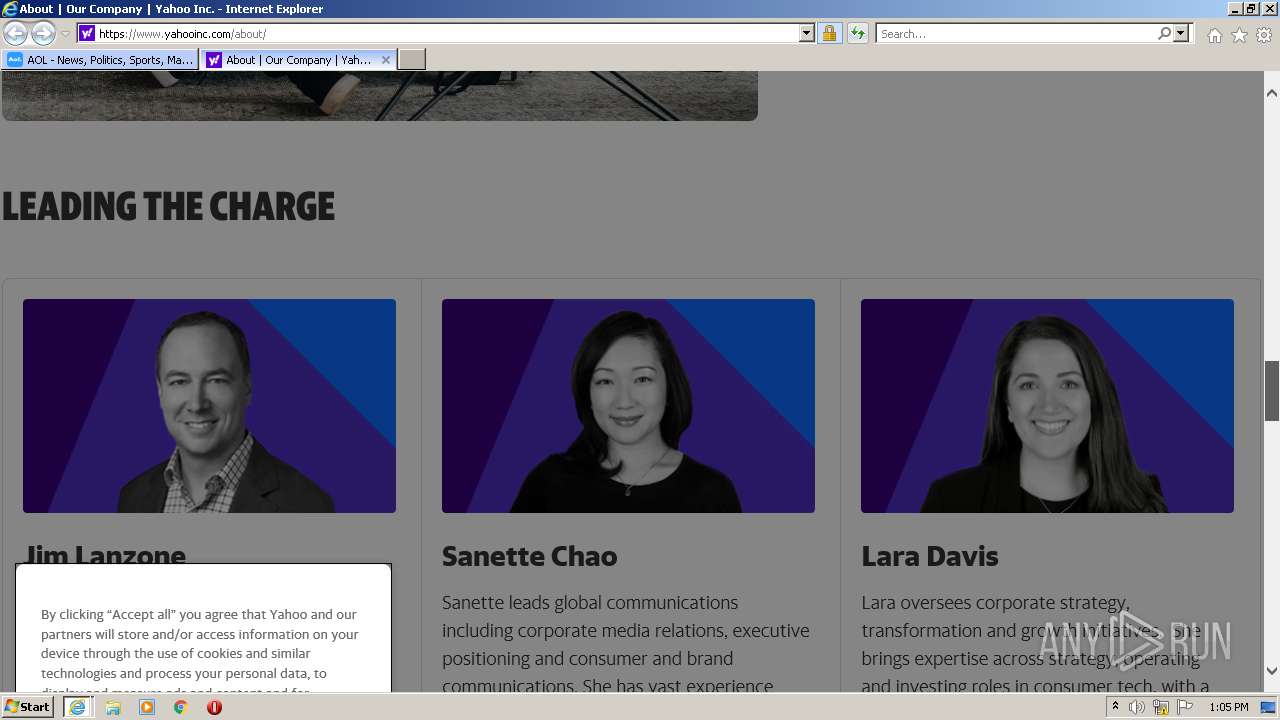Click the Sanette Chao name heading
Image resolution: width=1280 pixels, height=720 pixels.
pos(529,556)
